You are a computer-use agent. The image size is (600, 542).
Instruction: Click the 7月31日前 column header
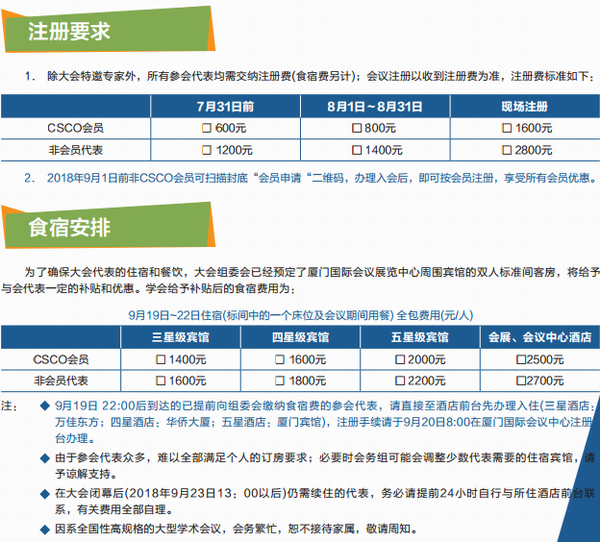click(x=226, y=106)
